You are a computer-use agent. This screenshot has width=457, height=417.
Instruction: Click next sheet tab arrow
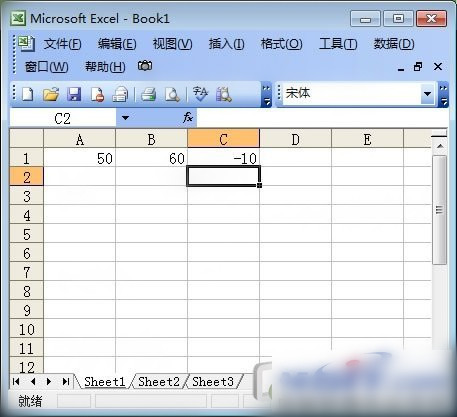49,381
